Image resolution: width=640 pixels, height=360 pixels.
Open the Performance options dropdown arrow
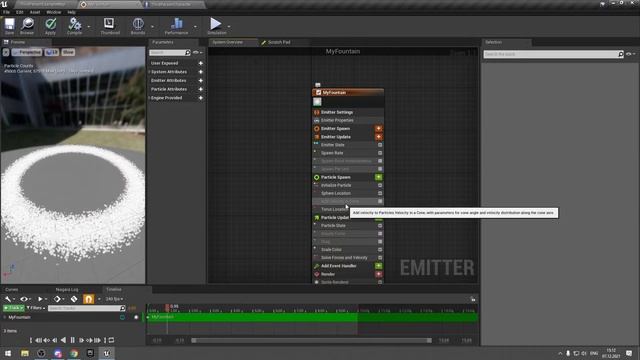tap(195, 27)
